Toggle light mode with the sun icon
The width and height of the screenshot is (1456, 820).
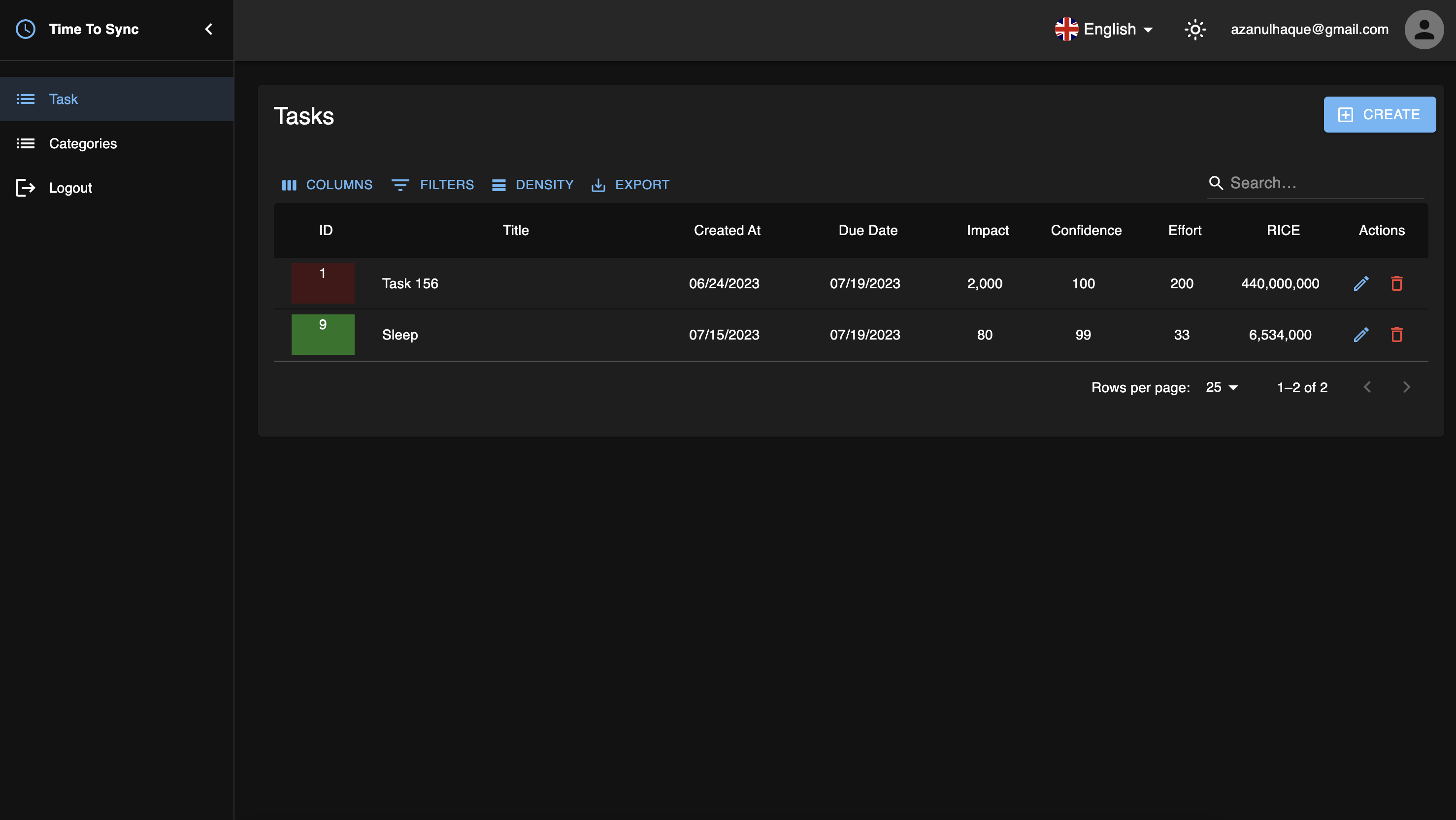(x=1195, y=30)
